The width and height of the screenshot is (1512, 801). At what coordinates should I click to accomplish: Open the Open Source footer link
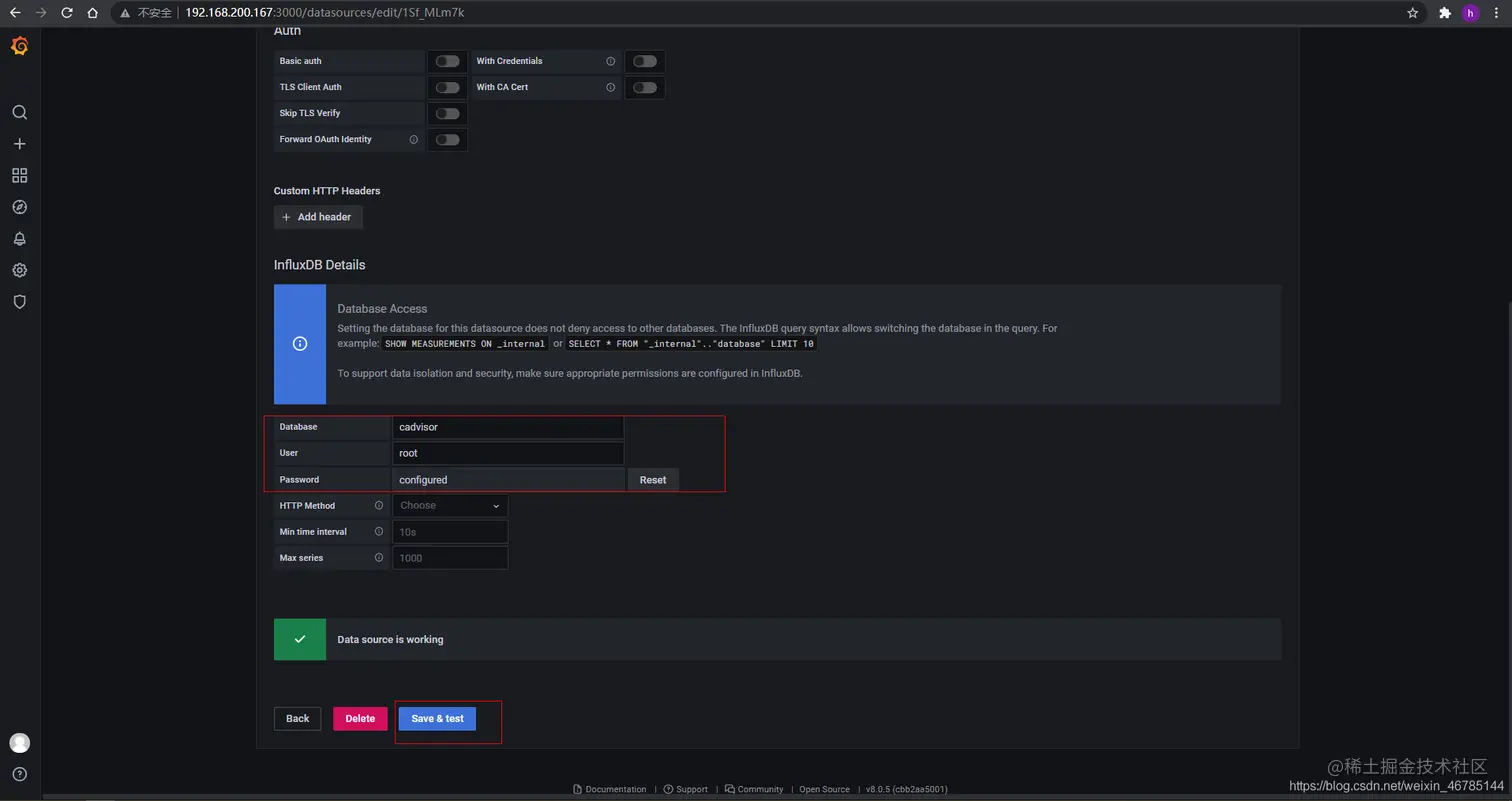824,789
